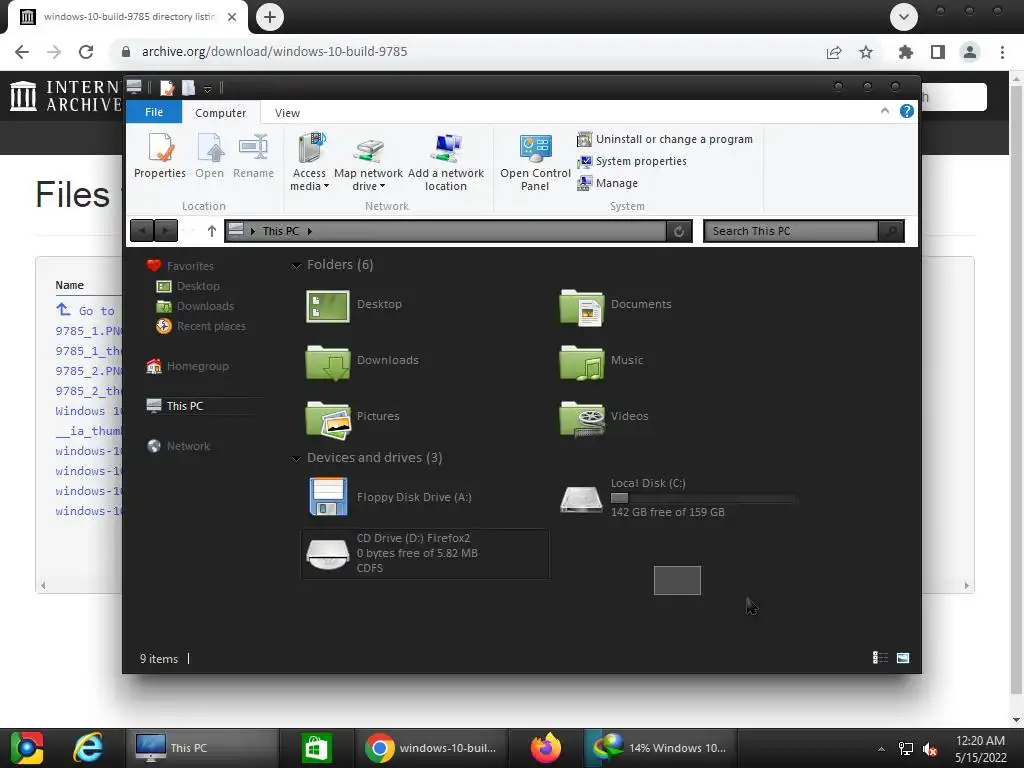Click the Search This PC field
Screen dimensions: 1024x768
point(791,231)
